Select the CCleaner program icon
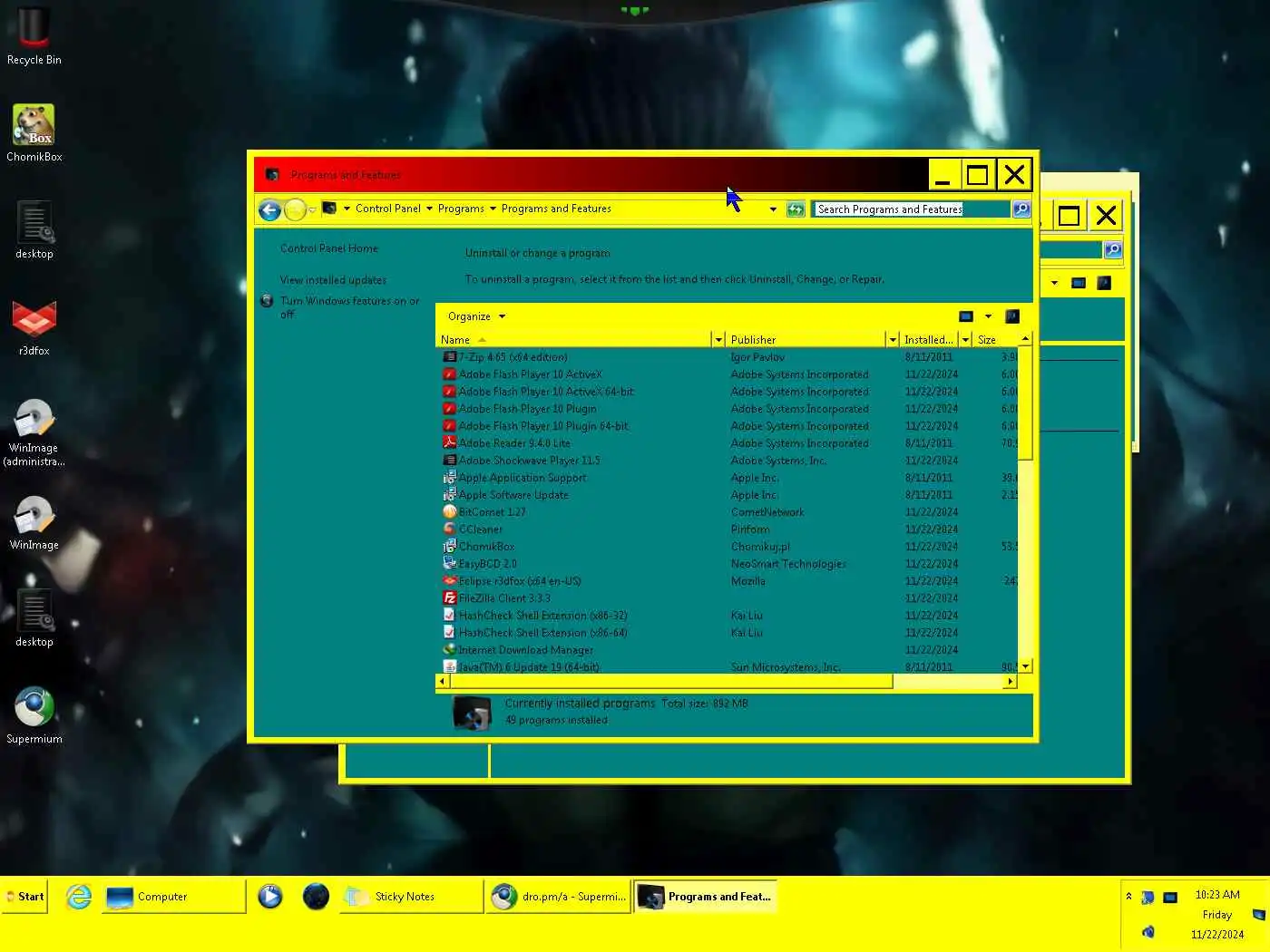This screenshot has width=1270, height=952. tap(449, 529)
